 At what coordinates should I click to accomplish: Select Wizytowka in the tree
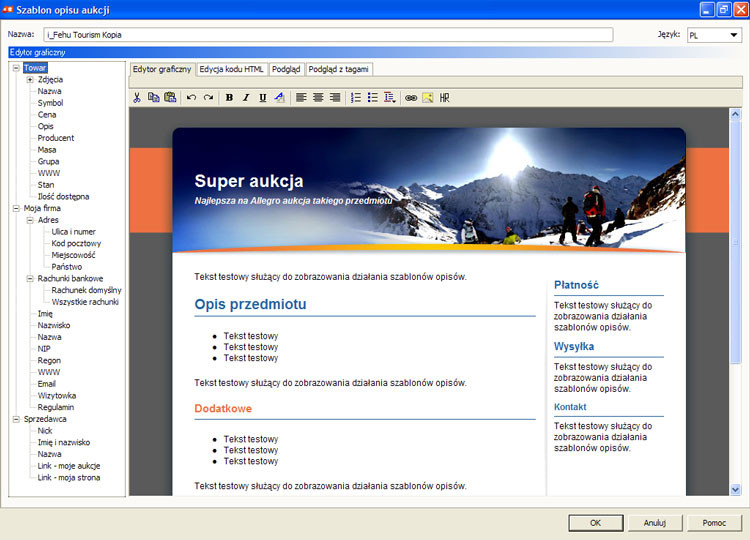(x=57, y=396)
